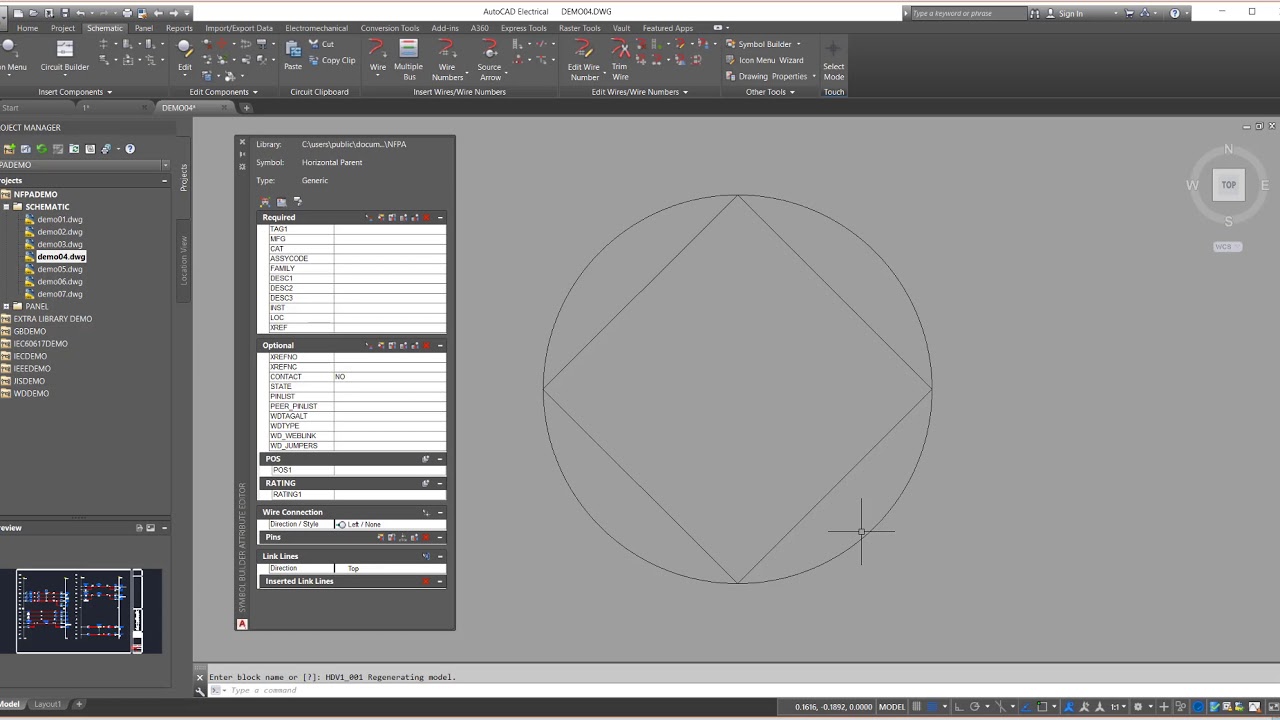Screen dimensions: 1280x720
Task: Collapse the Required attributes section
Action: tap(440, 218)
